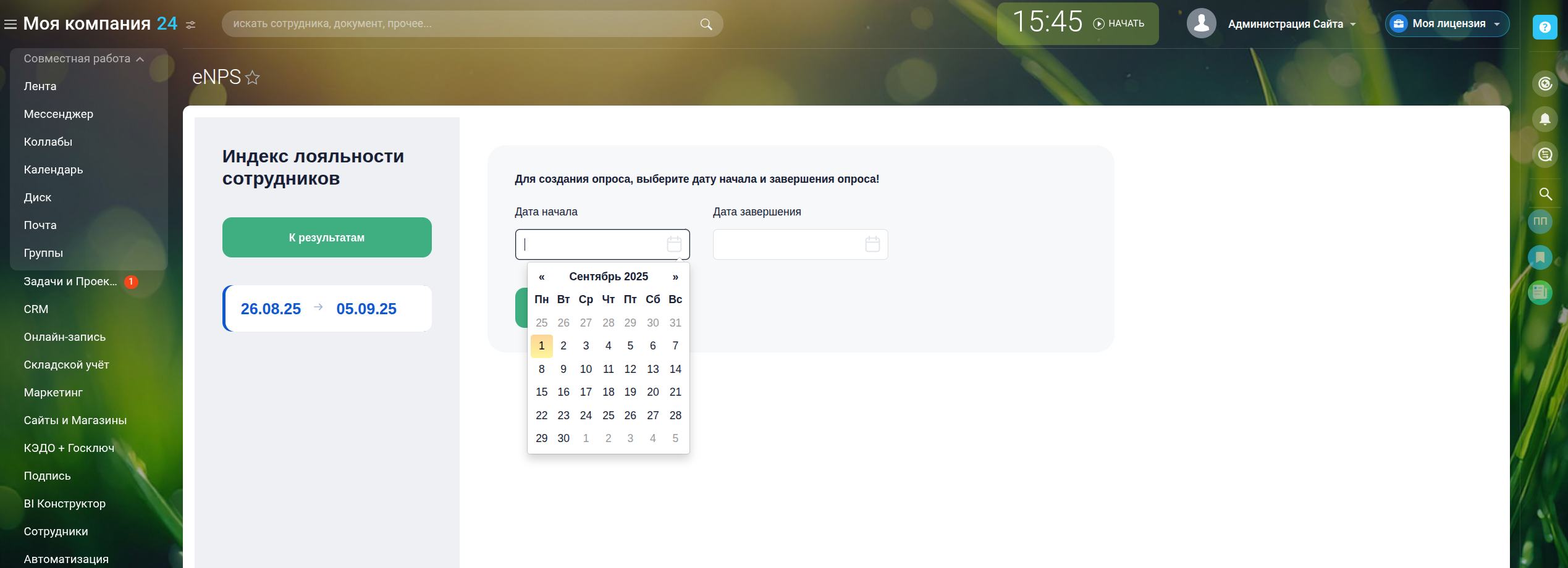Click the green bookmark icon in right sidebar
The image size is (1568, 568).
point(1540,257)
